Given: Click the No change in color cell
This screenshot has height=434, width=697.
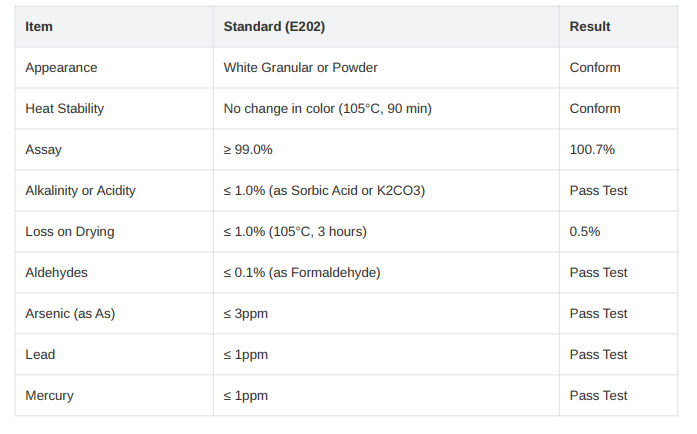Looking at the screenshot, I should (x=328, y=108).
